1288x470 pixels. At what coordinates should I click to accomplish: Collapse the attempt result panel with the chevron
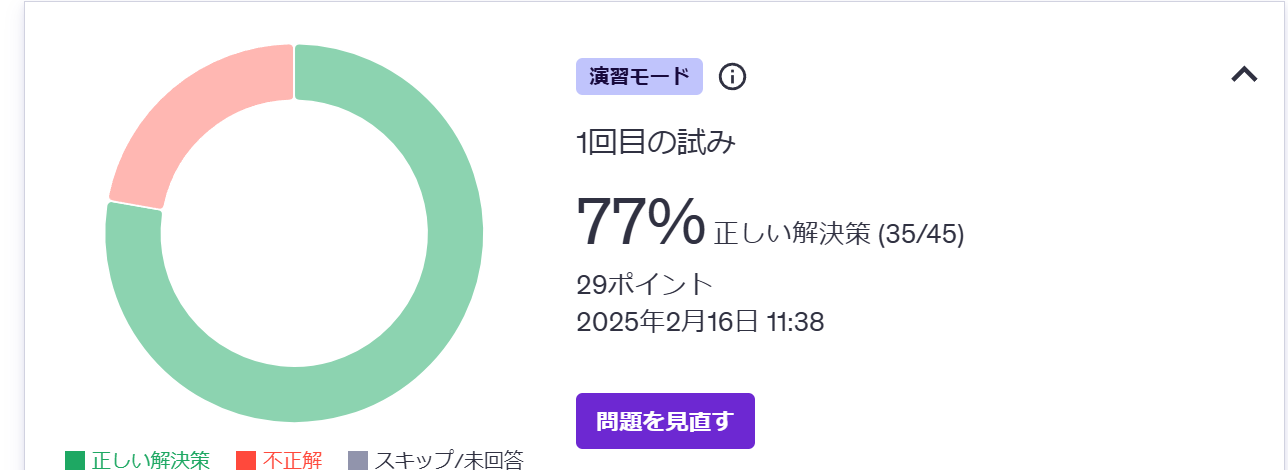1244,74
